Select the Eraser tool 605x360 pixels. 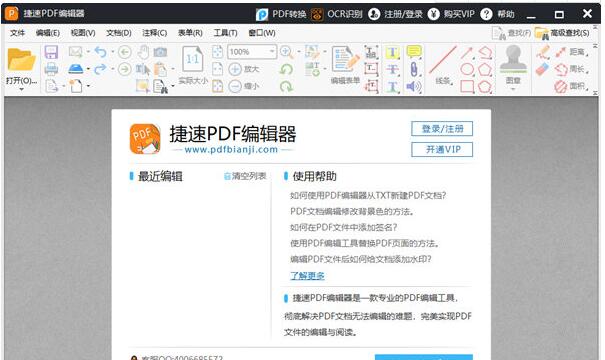click(x=542, y=69)
